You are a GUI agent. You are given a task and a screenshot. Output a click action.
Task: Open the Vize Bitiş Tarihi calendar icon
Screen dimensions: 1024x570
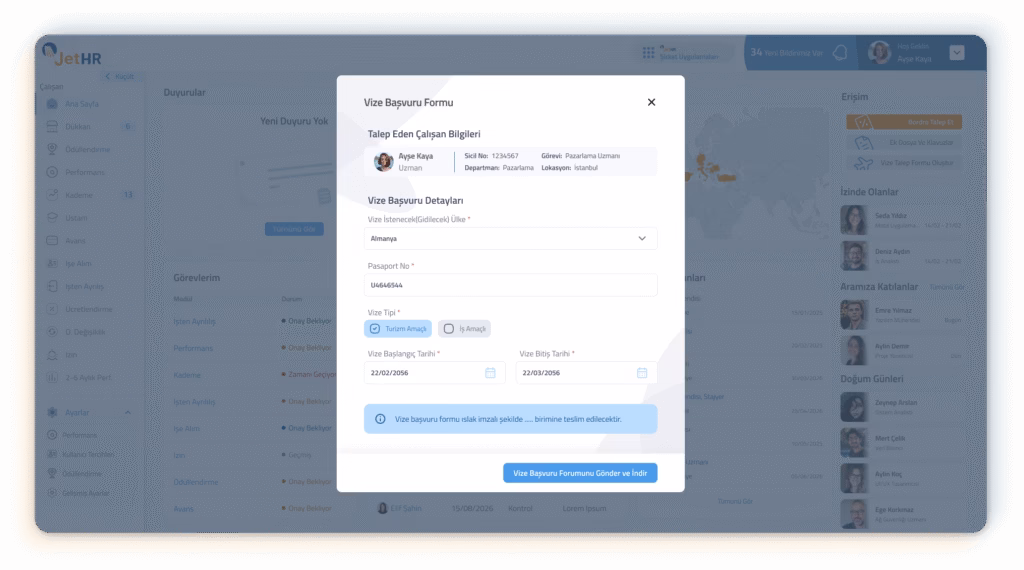(x=642, y=373)
